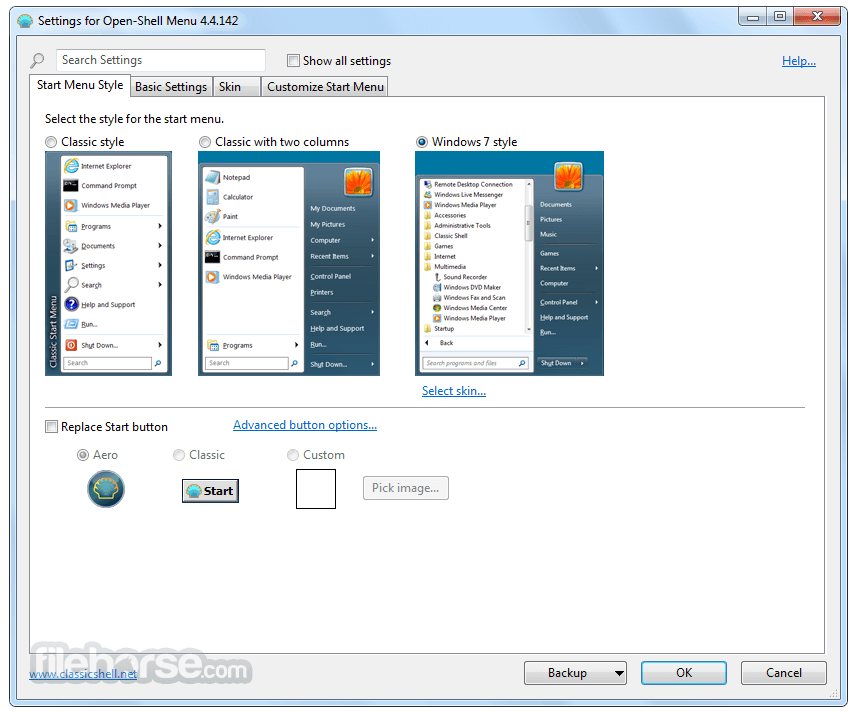Click the flower user picture in Windows 7 preview

point(568,177)
